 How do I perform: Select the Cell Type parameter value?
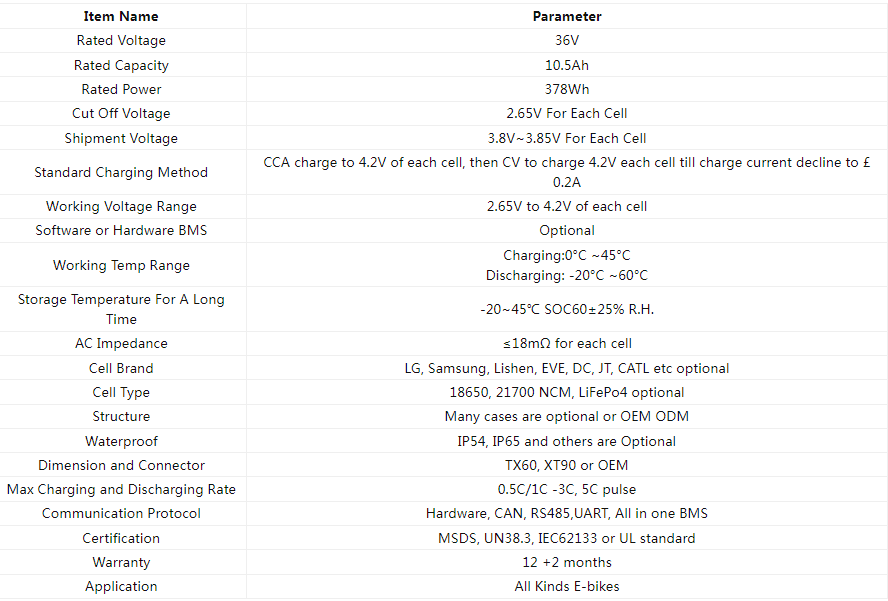[x=567, y=393]
